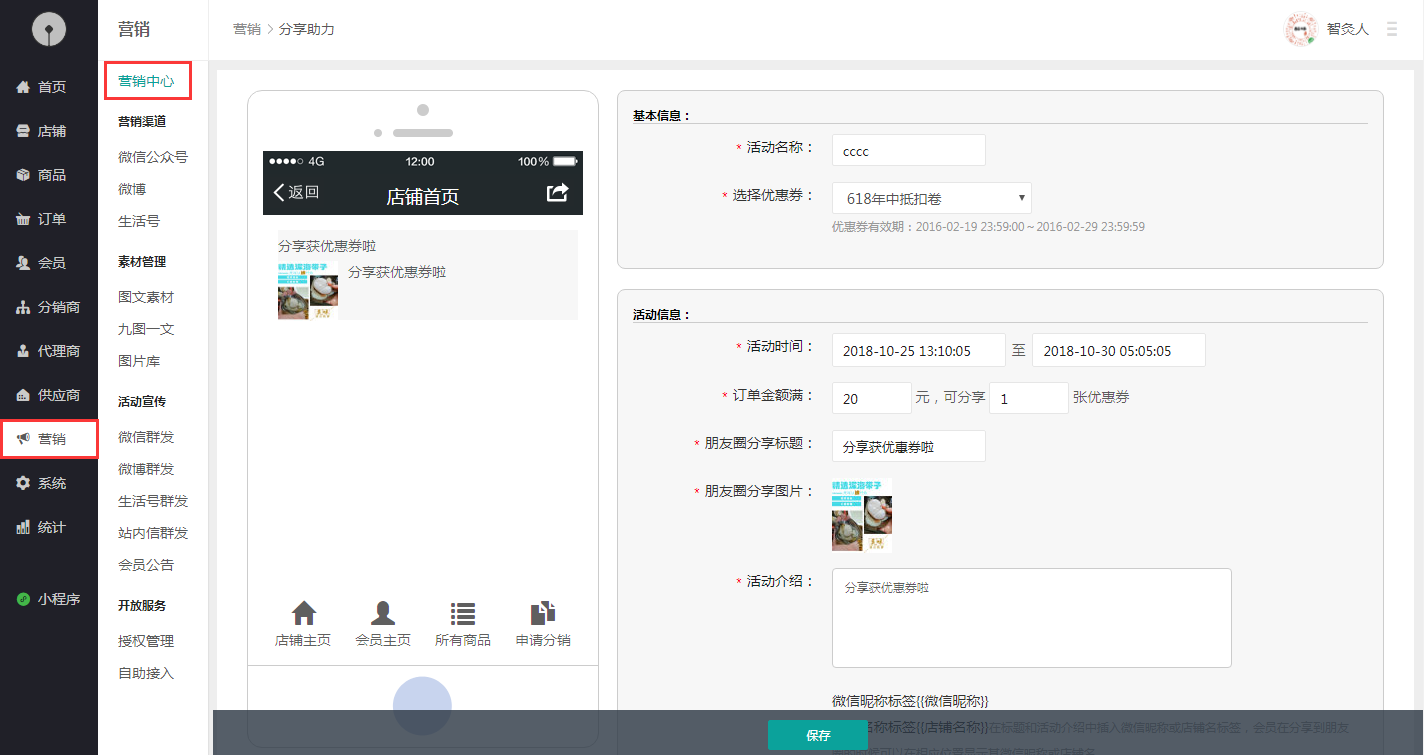Click the 活动名称 input field
The image size is (1424, 755).
[x=908, y=150]
